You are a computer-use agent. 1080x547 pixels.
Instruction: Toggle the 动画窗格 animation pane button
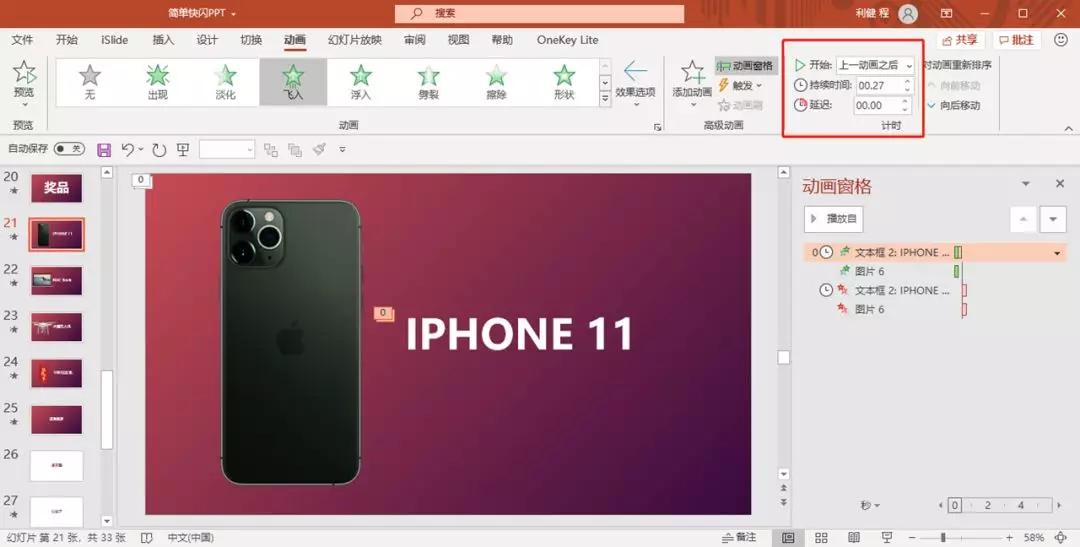pyautogui.click(x=745, y=66)
